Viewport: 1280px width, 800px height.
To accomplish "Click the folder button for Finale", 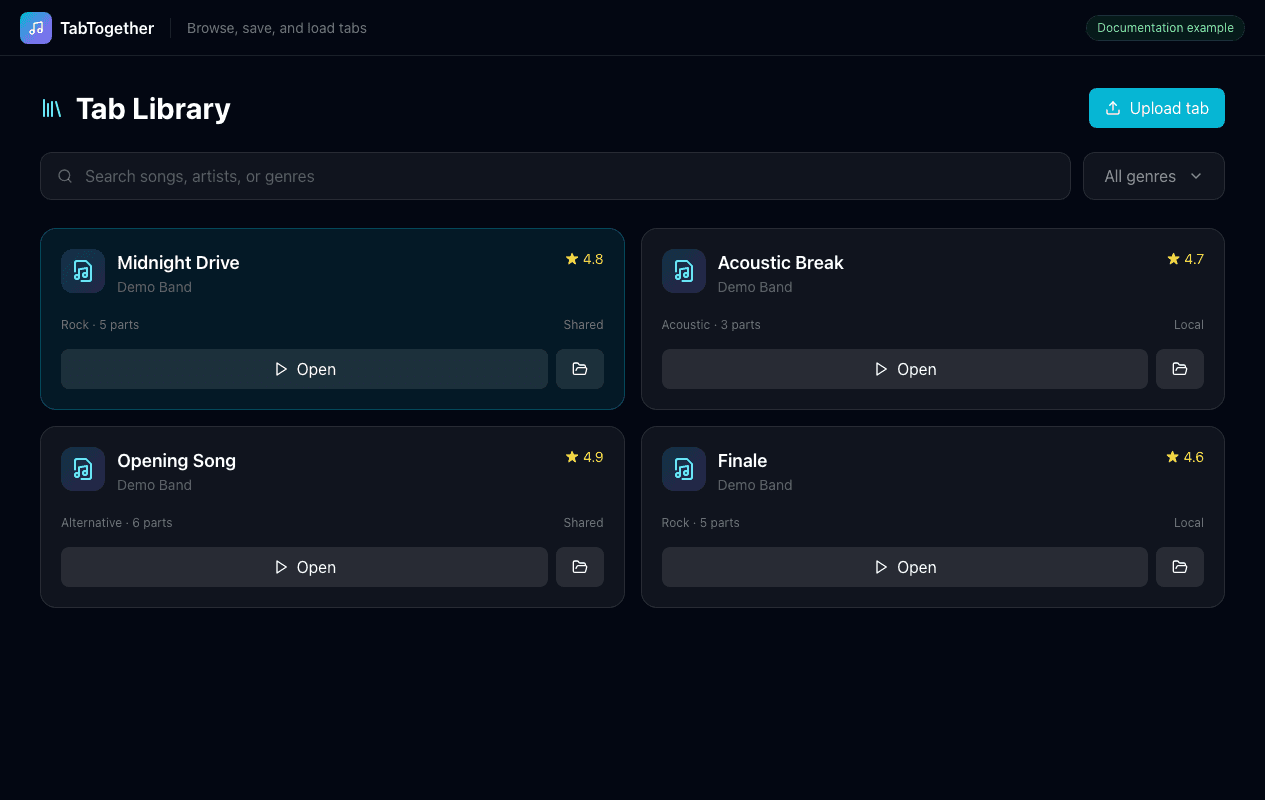I will [1180, 567].
